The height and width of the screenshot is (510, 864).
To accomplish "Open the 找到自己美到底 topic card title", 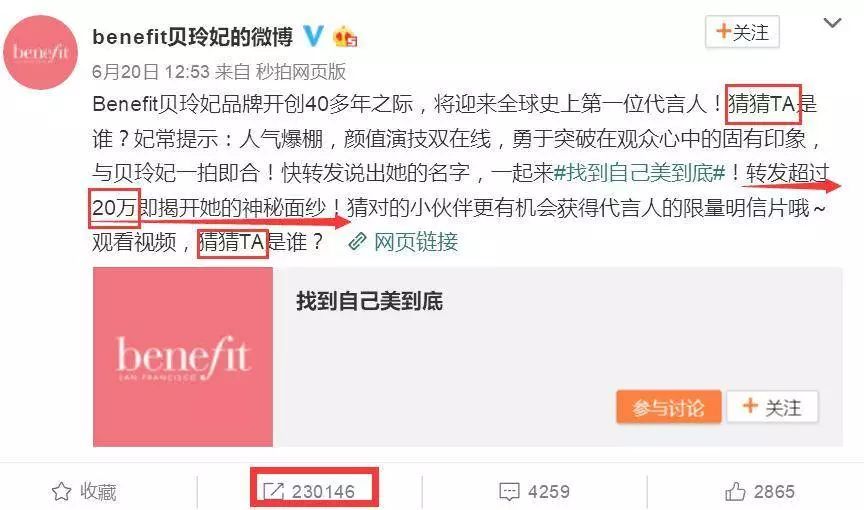I will point(369,301).
